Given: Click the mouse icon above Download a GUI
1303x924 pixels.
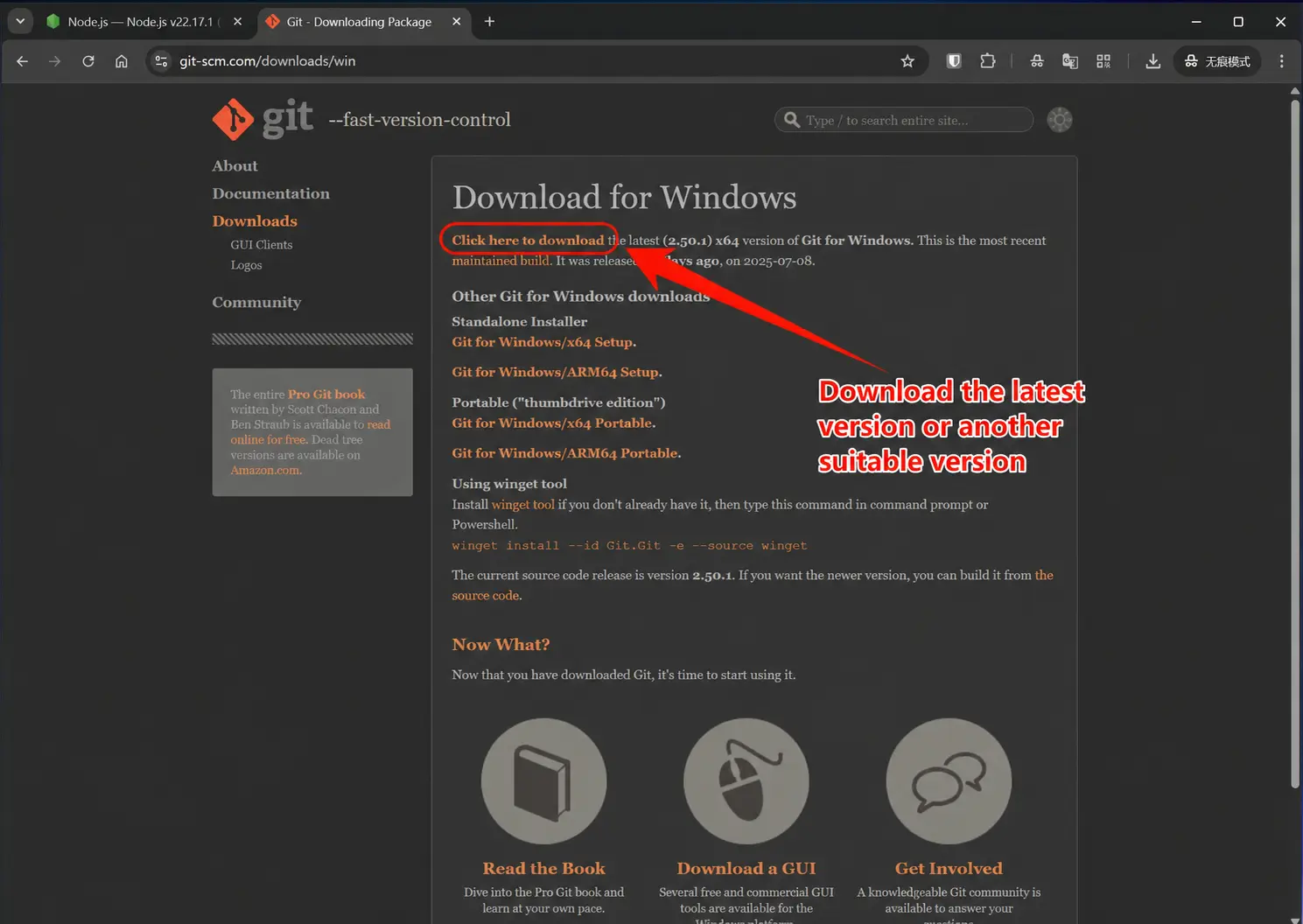Looking at the screenshot, I should coord(746,781).
